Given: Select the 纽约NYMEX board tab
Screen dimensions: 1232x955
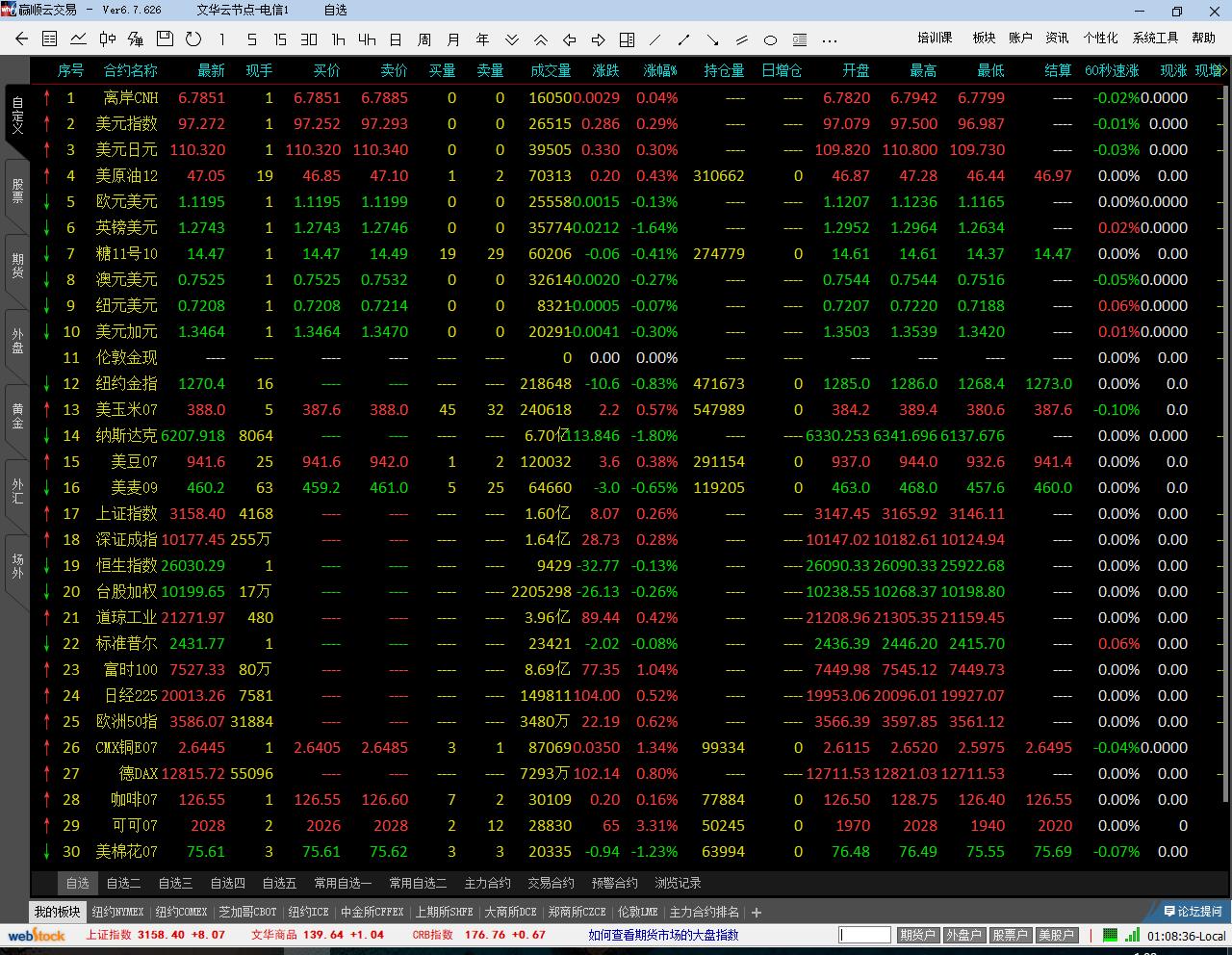Looking at the screenshot, I should coord(117,912).
